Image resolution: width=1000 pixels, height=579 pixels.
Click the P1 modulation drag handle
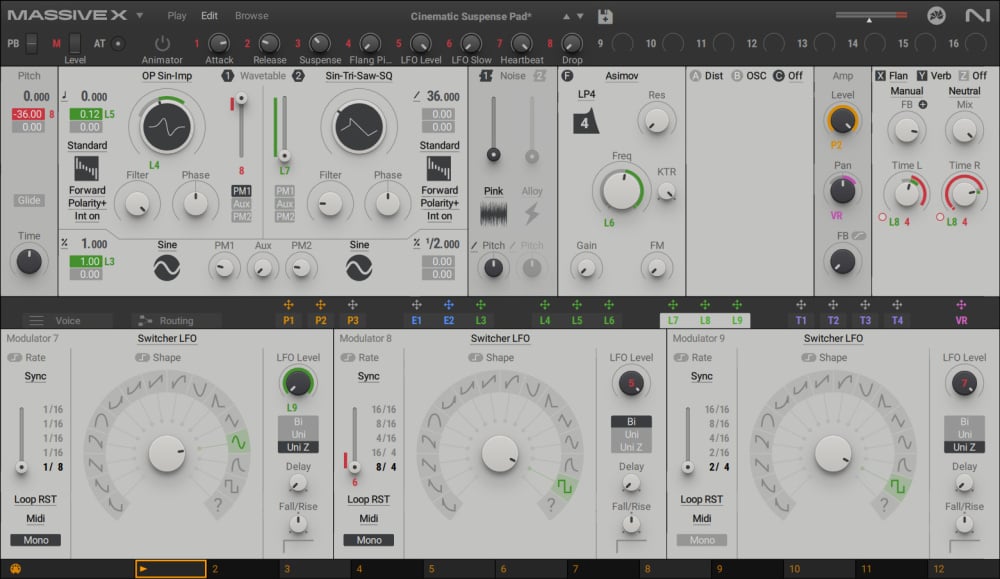[x=288, y=305]
